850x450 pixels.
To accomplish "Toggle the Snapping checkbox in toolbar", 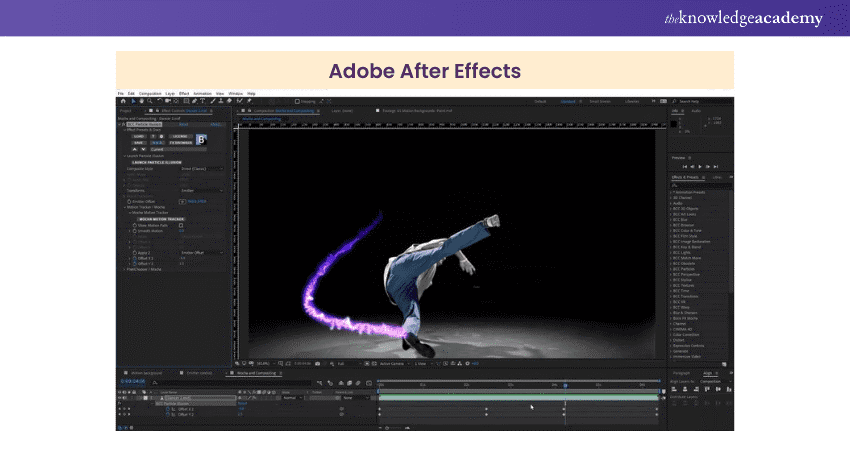I will (297, 101).
